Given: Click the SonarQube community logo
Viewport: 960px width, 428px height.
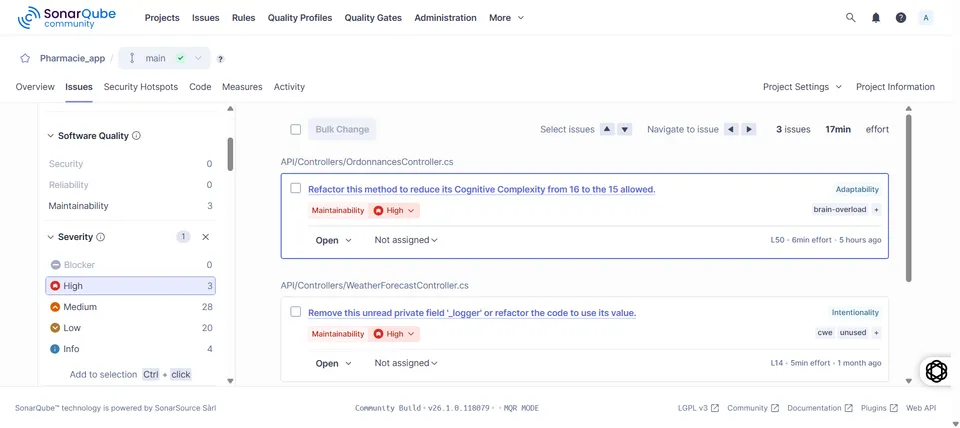Looking at the screenshot, I should 67,18.
